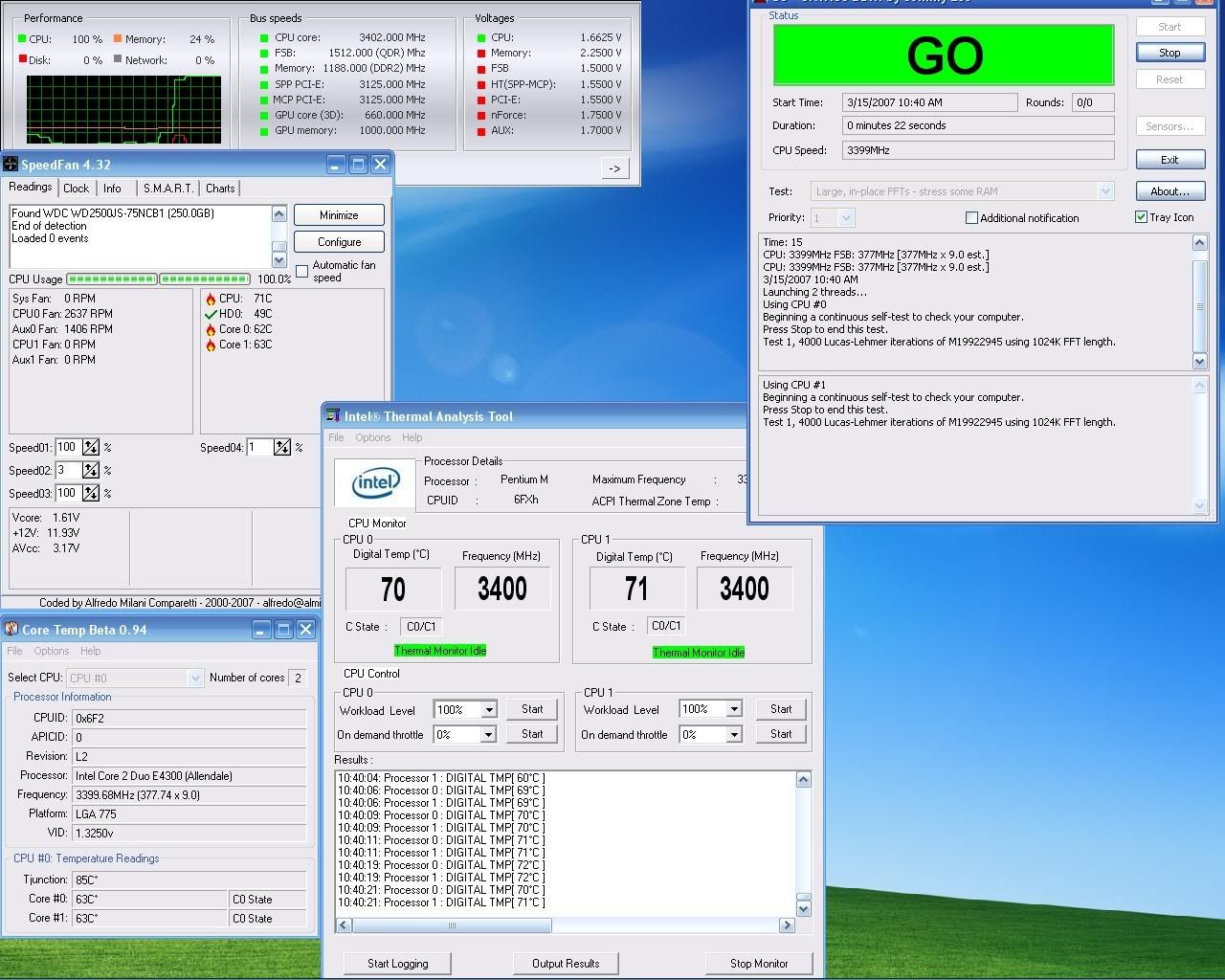
Task: Uncheck the Tray Icon checkbox
Action: coord(1141,217)
